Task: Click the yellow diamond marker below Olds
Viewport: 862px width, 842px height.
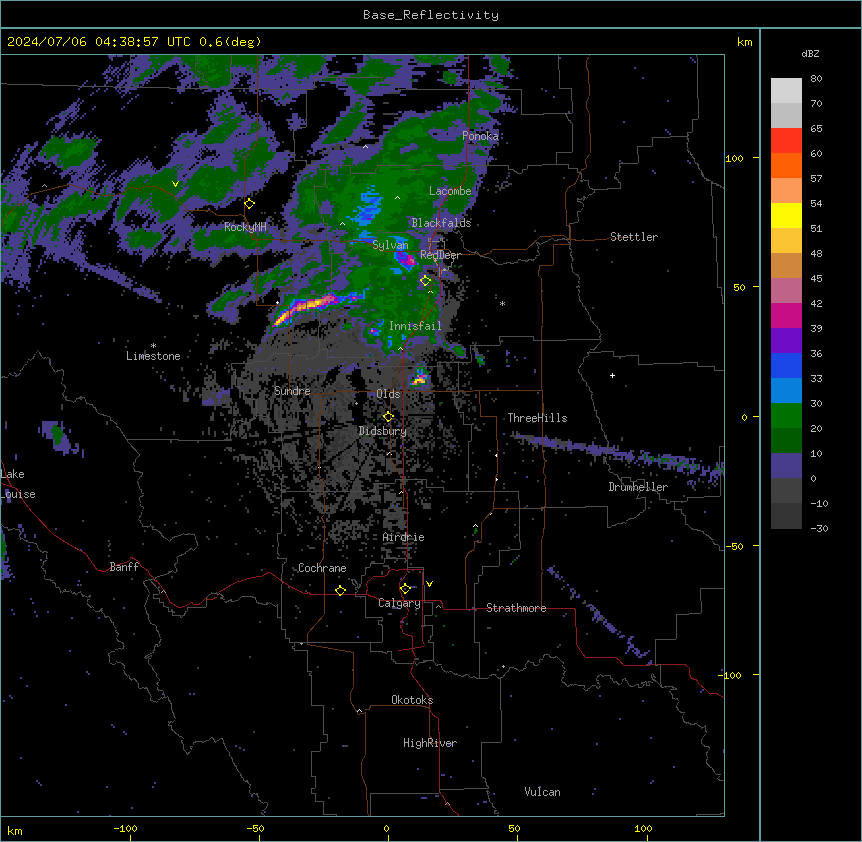Action: click(388, 417)
